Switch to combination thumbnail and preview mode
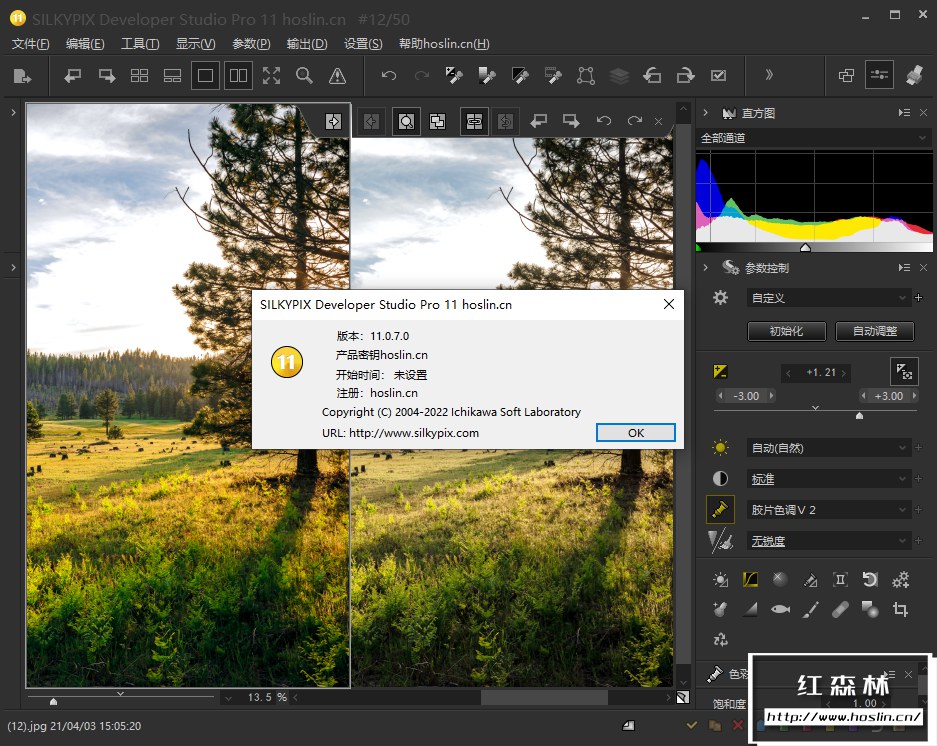 click(172, 76)
